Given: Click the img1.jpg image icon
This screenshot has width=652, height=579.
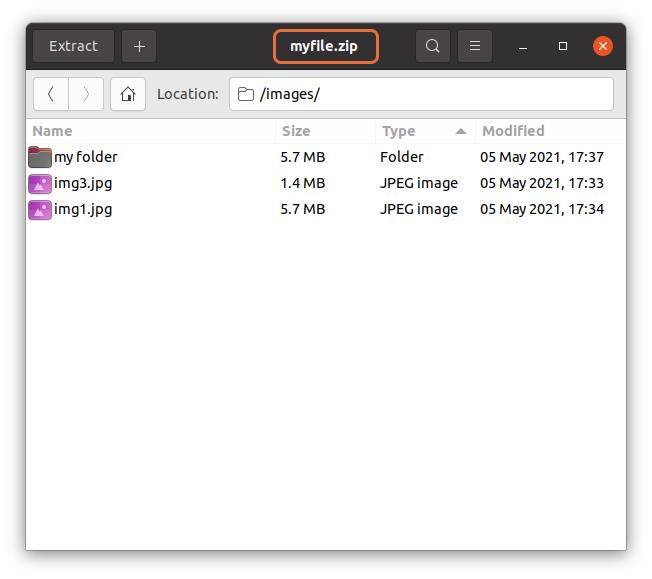Looking at the screenshot, I should [x=40, y=209].
